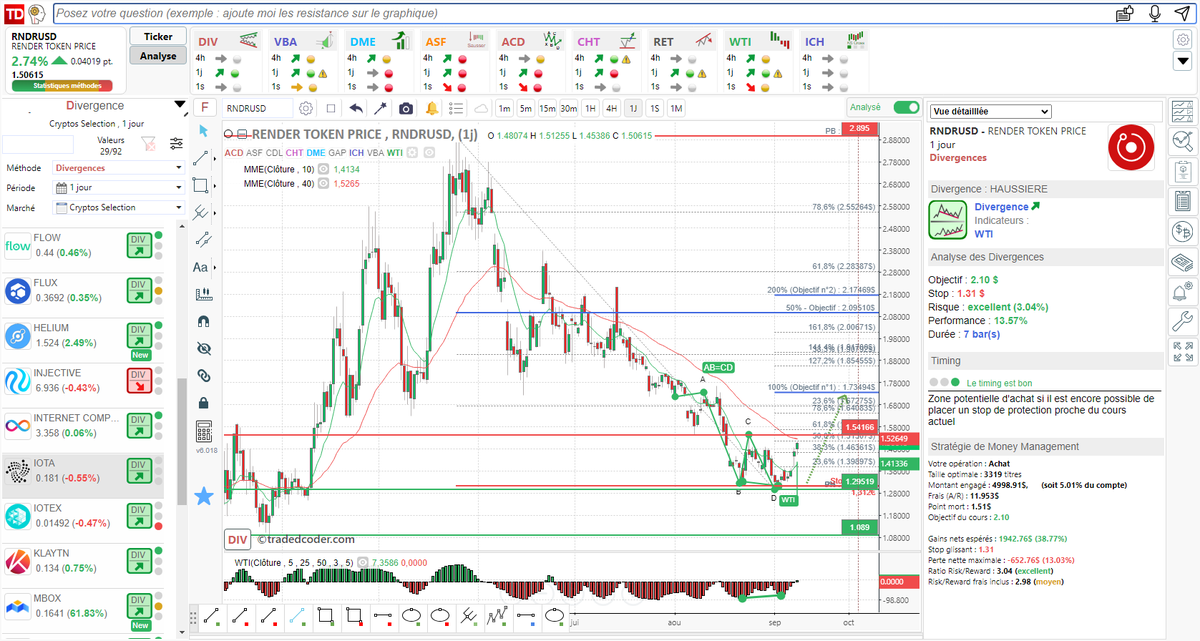
Task: Enable the magnet snap tool
Action: point(204,322)
